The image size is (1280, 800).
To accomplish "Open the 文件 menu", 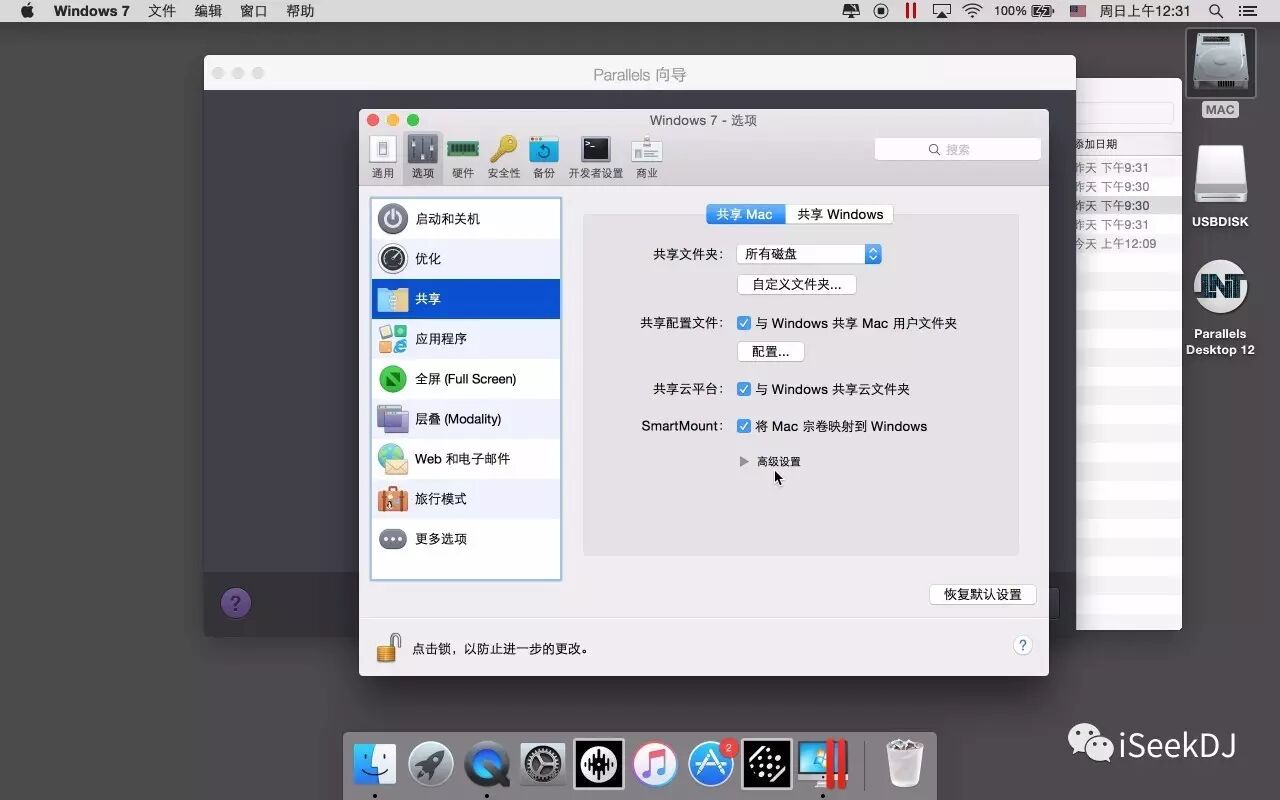I will 162,11.
